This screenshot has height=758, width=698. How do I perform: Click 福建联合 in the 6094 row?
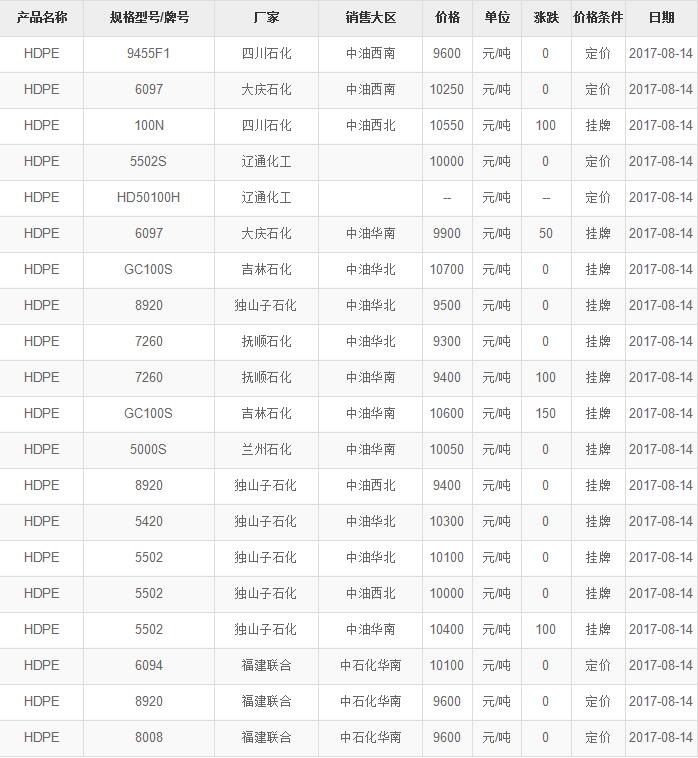pyautogui.click(x=266, y=666)
